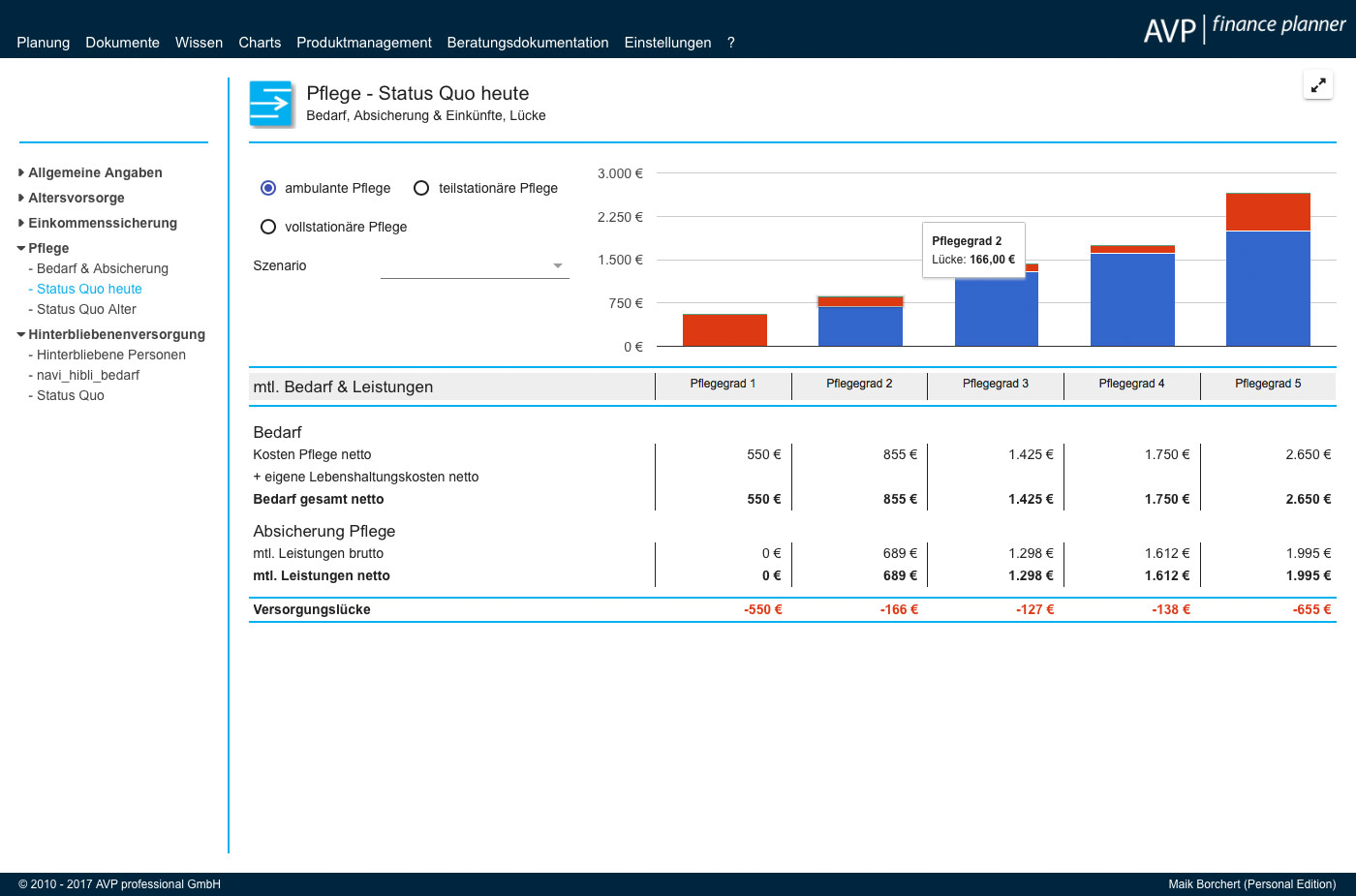
Task: Select vollstationäre Pflege radio button
Action: (268, 227)
